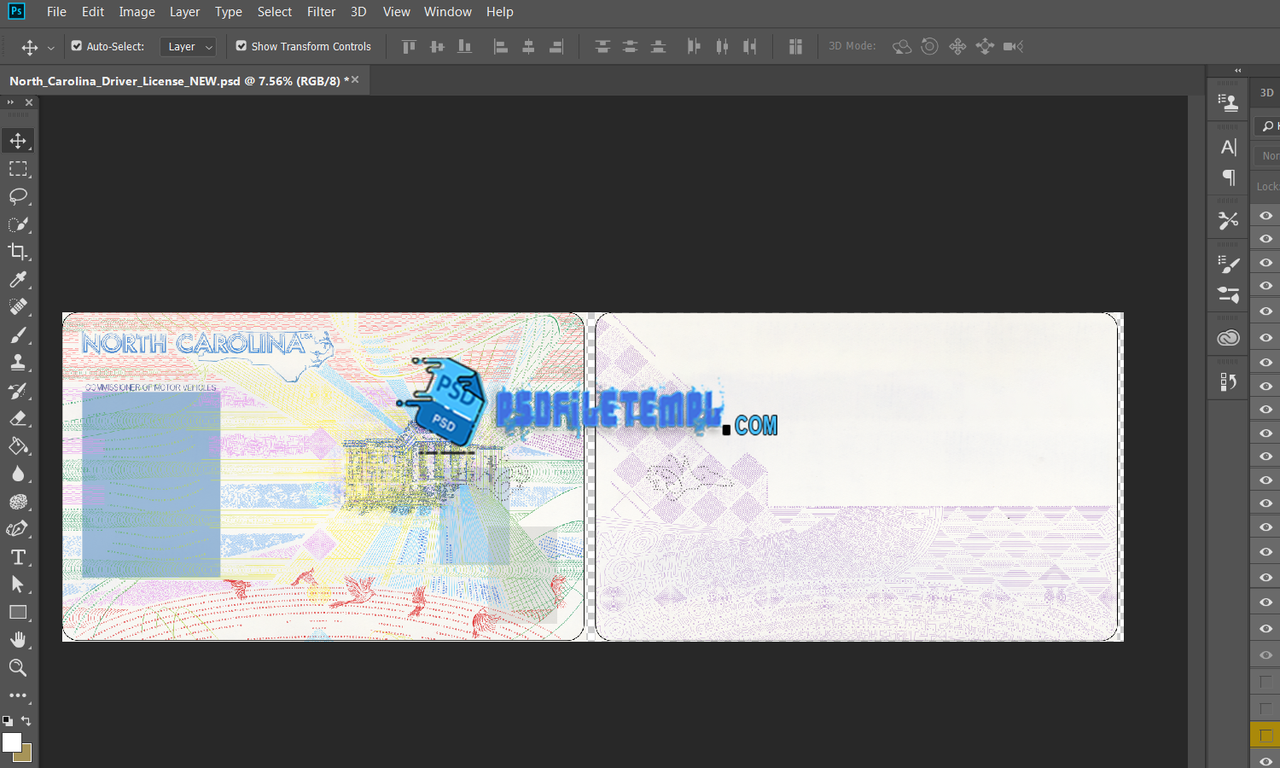Swap foreground and background colors
The image size is (1280, 768).
point(27,720)
